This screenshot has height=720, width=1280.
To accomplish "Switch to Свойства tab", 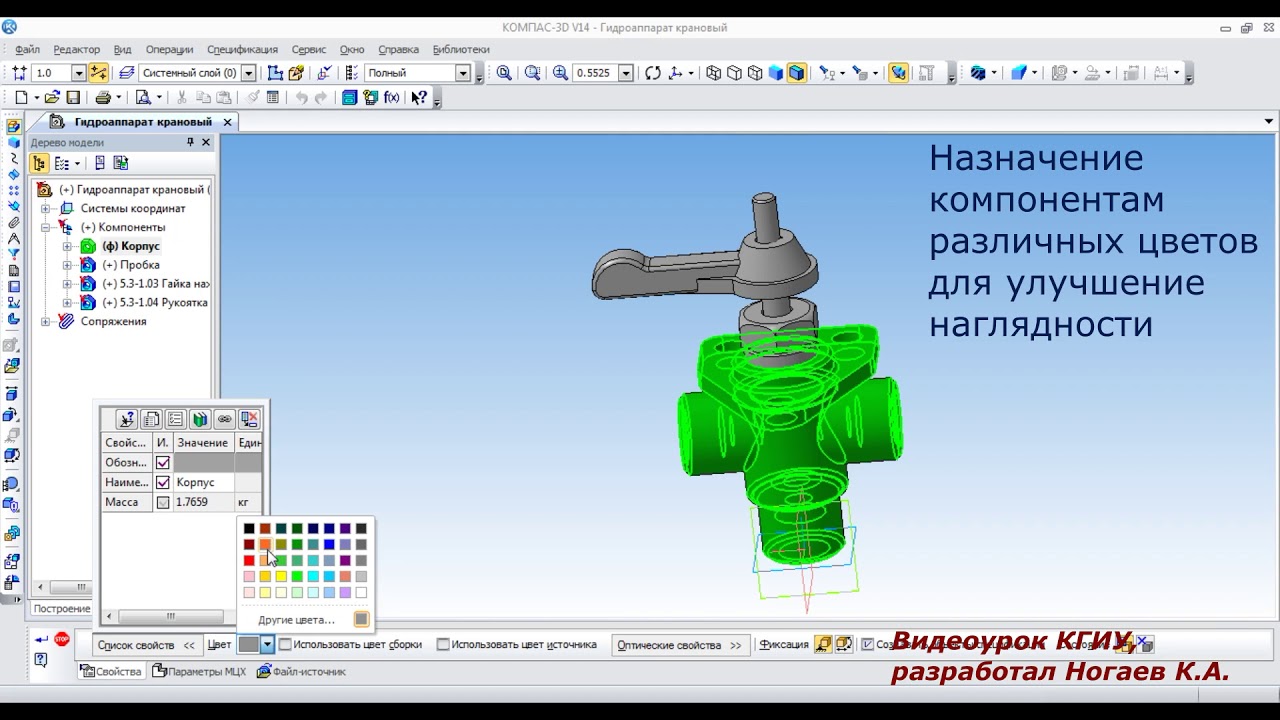I will pos(112,672).
